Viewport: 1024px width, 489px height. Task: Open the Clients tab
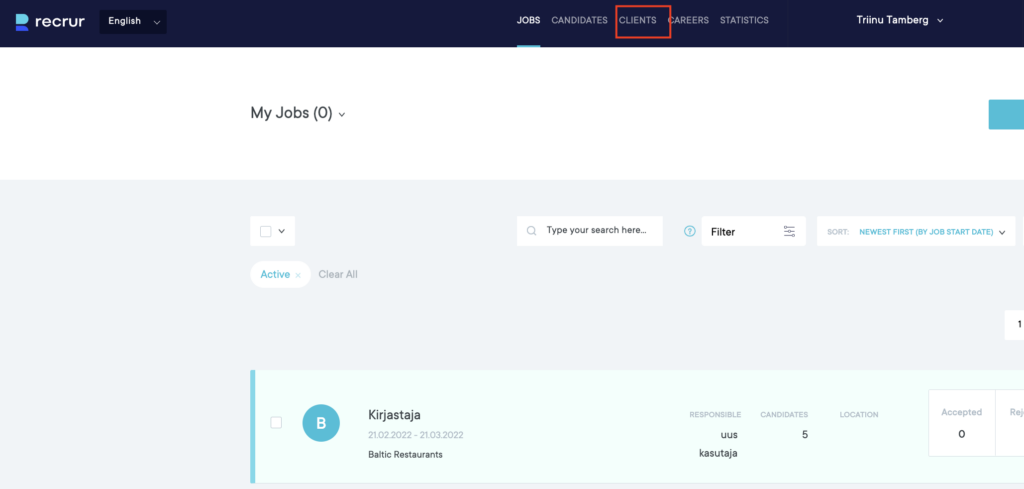[x=638, y=20]
